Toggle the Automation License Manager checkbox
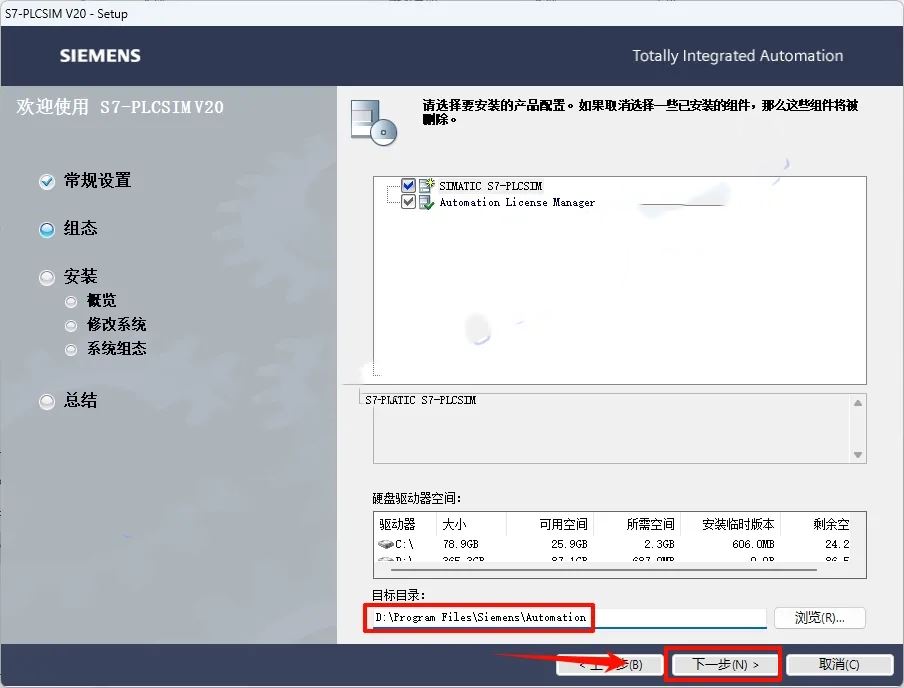This screenshot has width=904, height=688. (408, 202)
